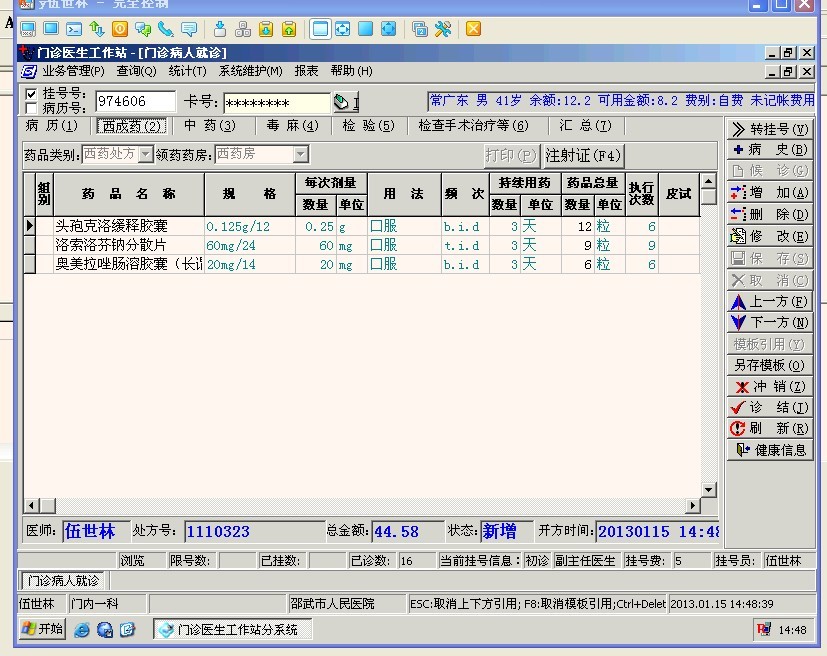Click the blue download-arrow toolbar icon

(220, 29)
